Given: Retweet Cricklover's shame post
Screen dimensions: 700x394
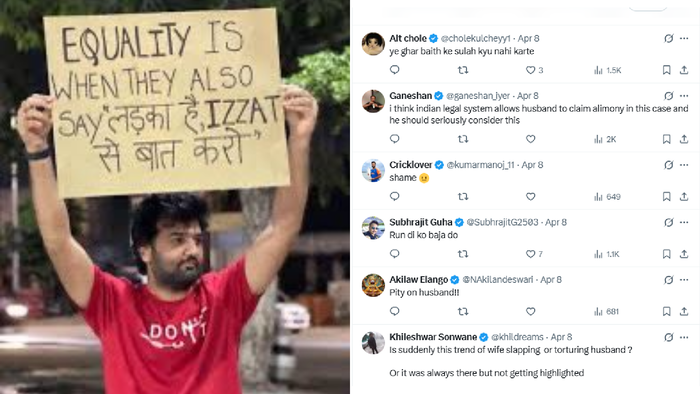Looking at the screenshot, I should tap(463, 196).
